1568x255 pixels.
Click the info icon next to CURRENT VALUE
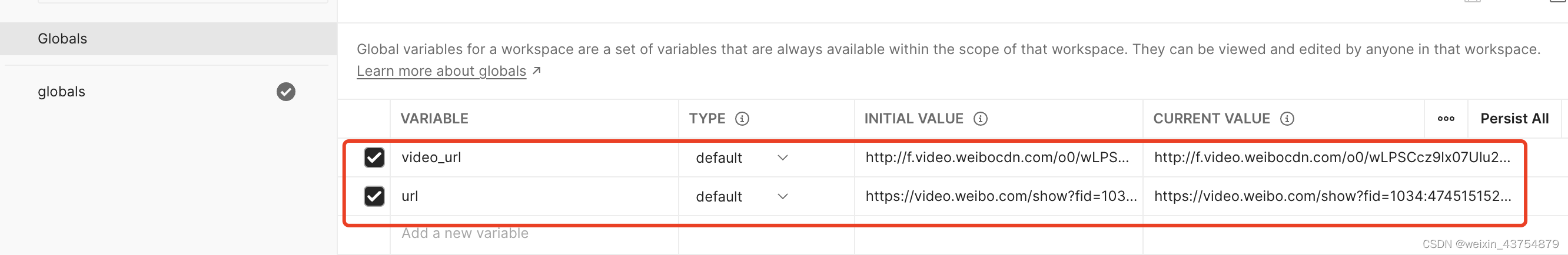[1287, 119]
